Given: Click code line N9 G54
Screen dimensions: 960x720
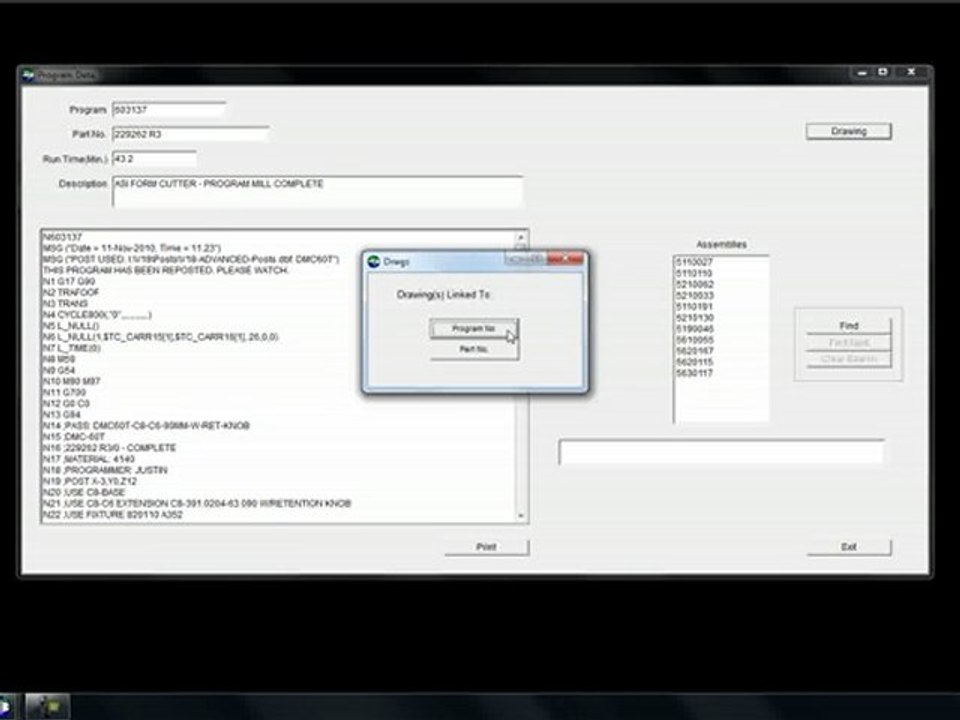Looking at the screenshot, I should tap(59, 370).
